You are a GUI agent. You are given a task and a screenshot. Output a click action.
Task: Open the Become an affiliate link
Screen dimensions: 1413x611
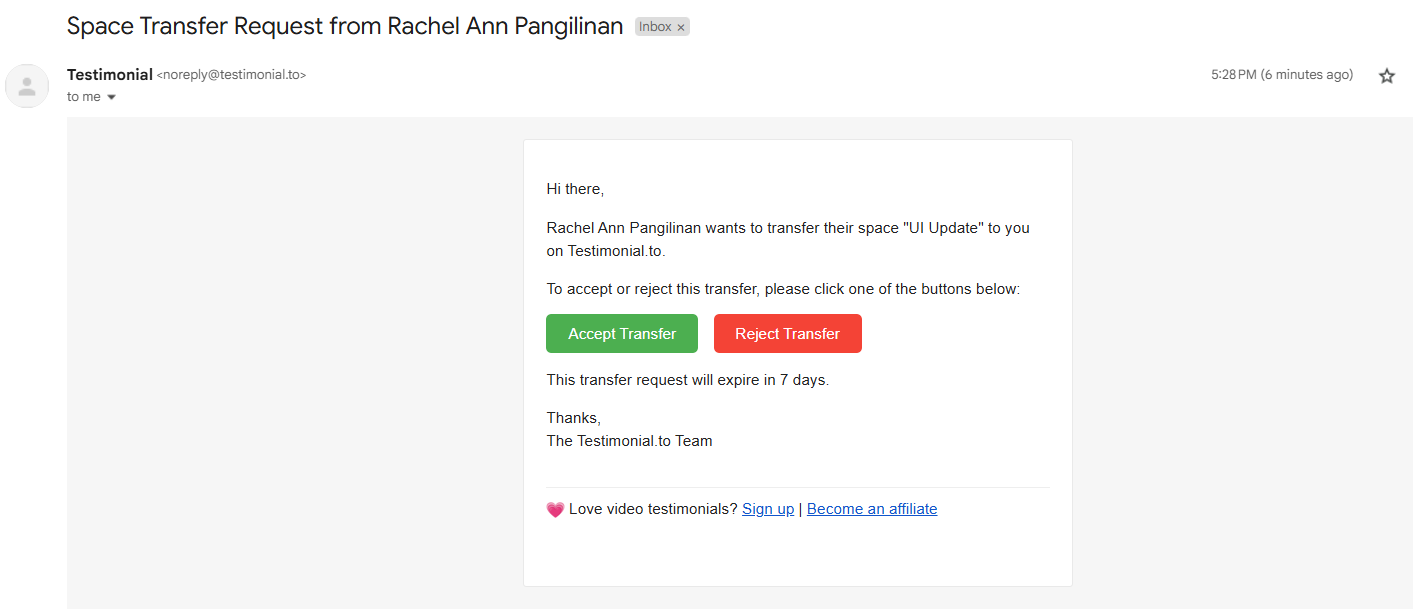tap(872, 509)
